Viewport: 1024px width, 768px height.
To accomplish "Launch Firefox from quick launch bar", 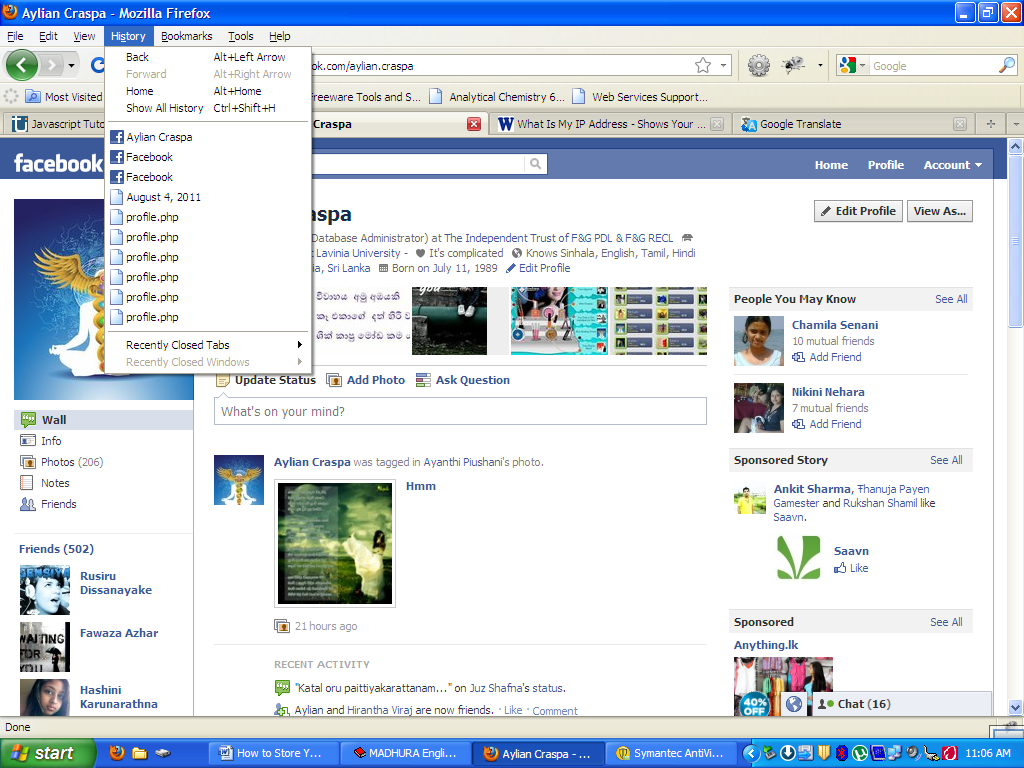I will pos(117,753).
